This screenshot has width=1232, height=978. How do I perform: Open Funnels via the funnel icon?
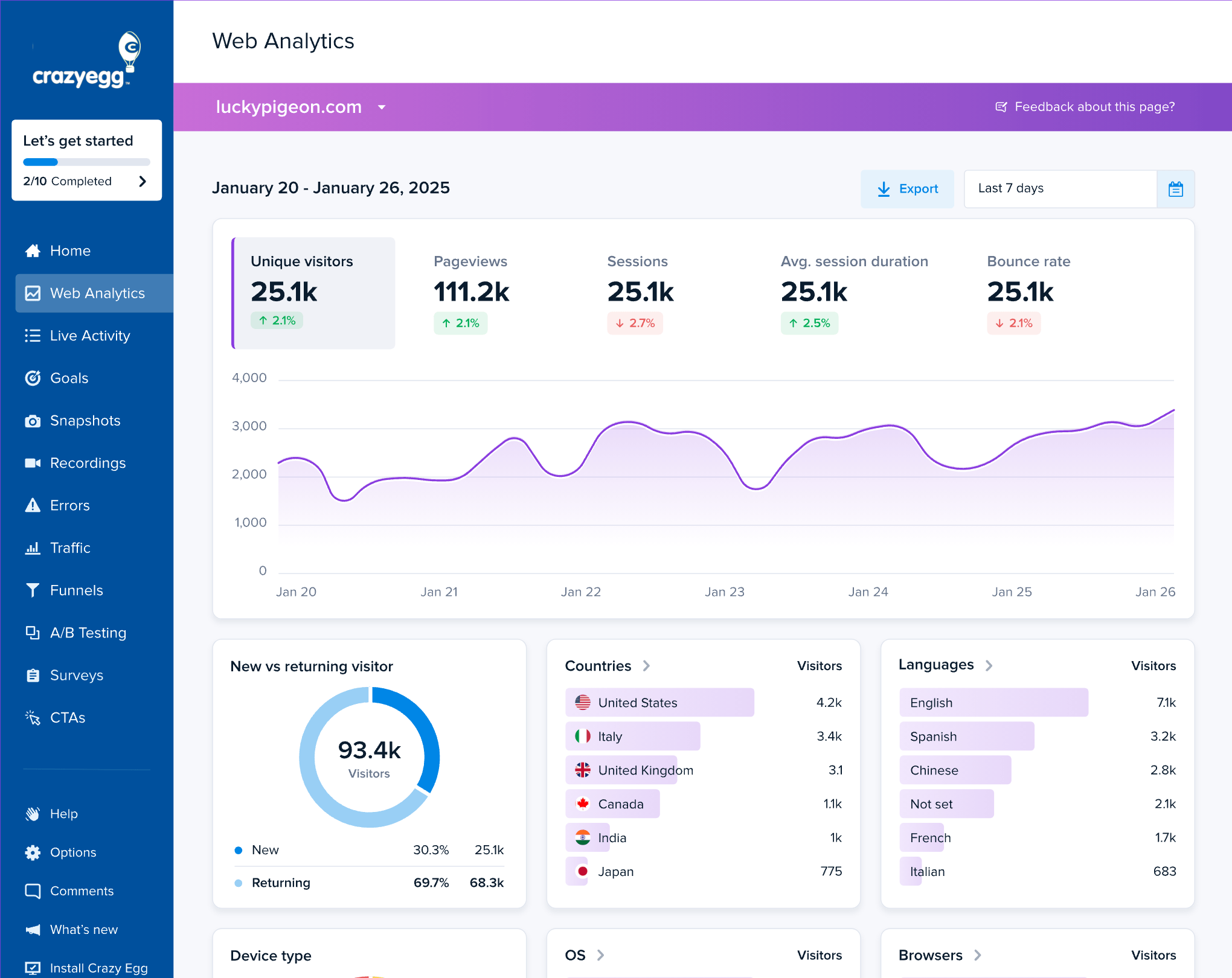click(33, 590)
